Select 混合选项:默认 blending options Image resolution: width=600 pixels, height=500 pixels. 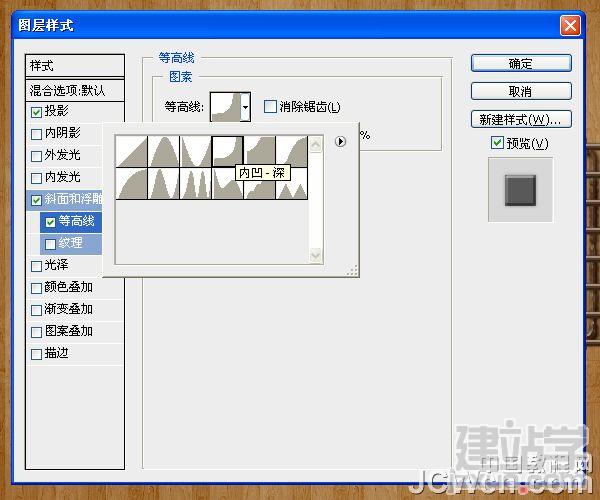coord(75,91)
